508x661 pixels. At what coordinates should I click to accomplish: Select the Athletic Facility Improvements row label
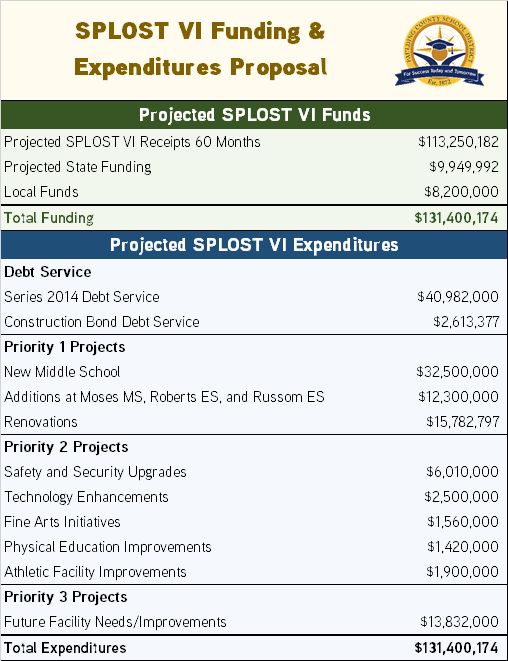95,572
